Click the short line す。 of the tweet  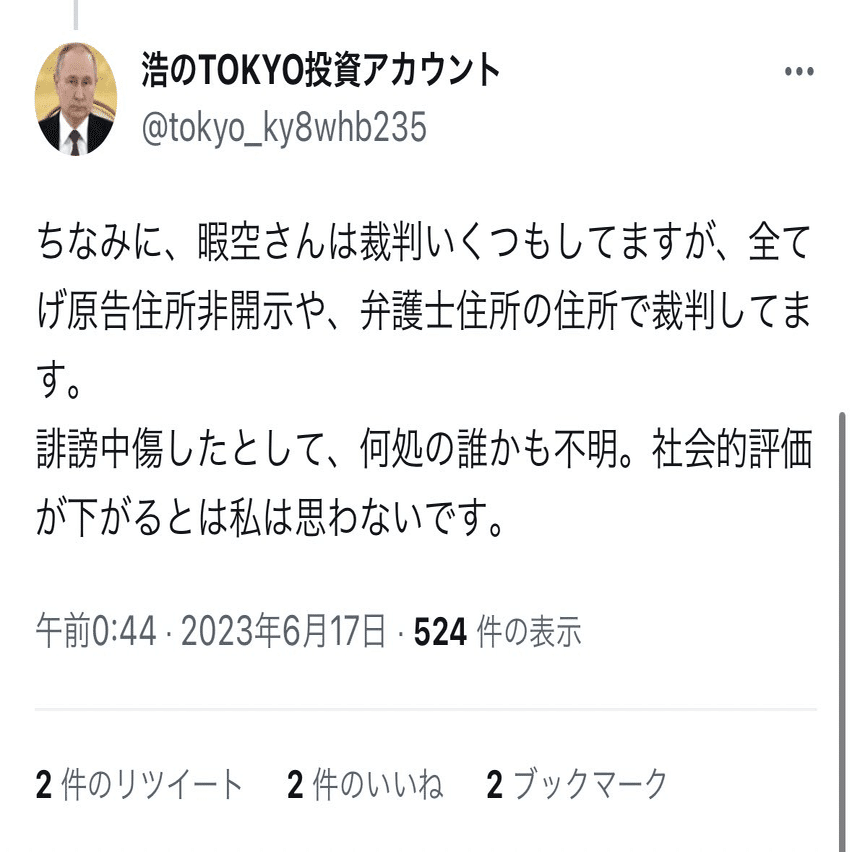tap(59, 380)
